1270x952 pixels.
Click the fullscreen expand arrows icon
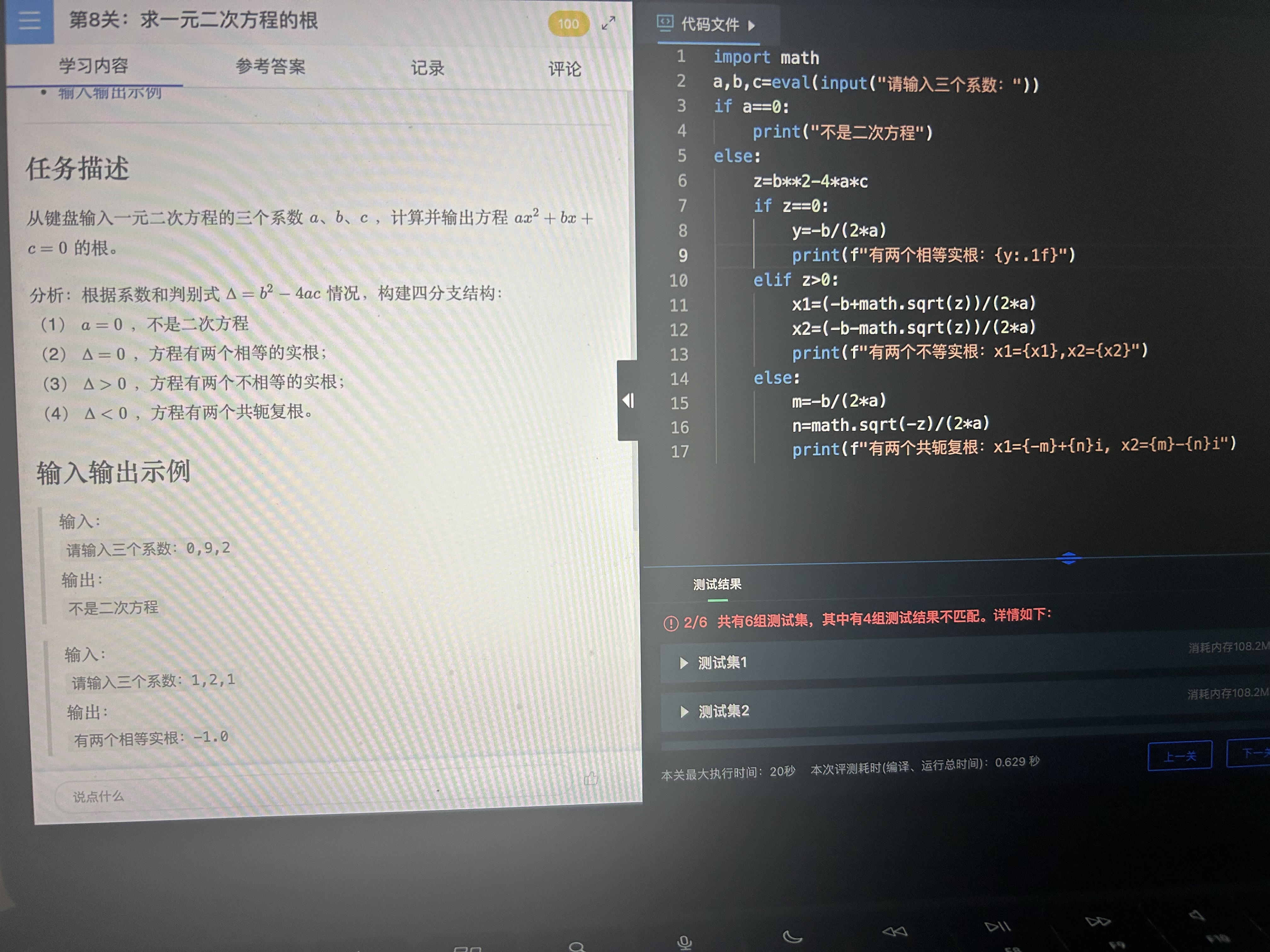coord(608,23)
